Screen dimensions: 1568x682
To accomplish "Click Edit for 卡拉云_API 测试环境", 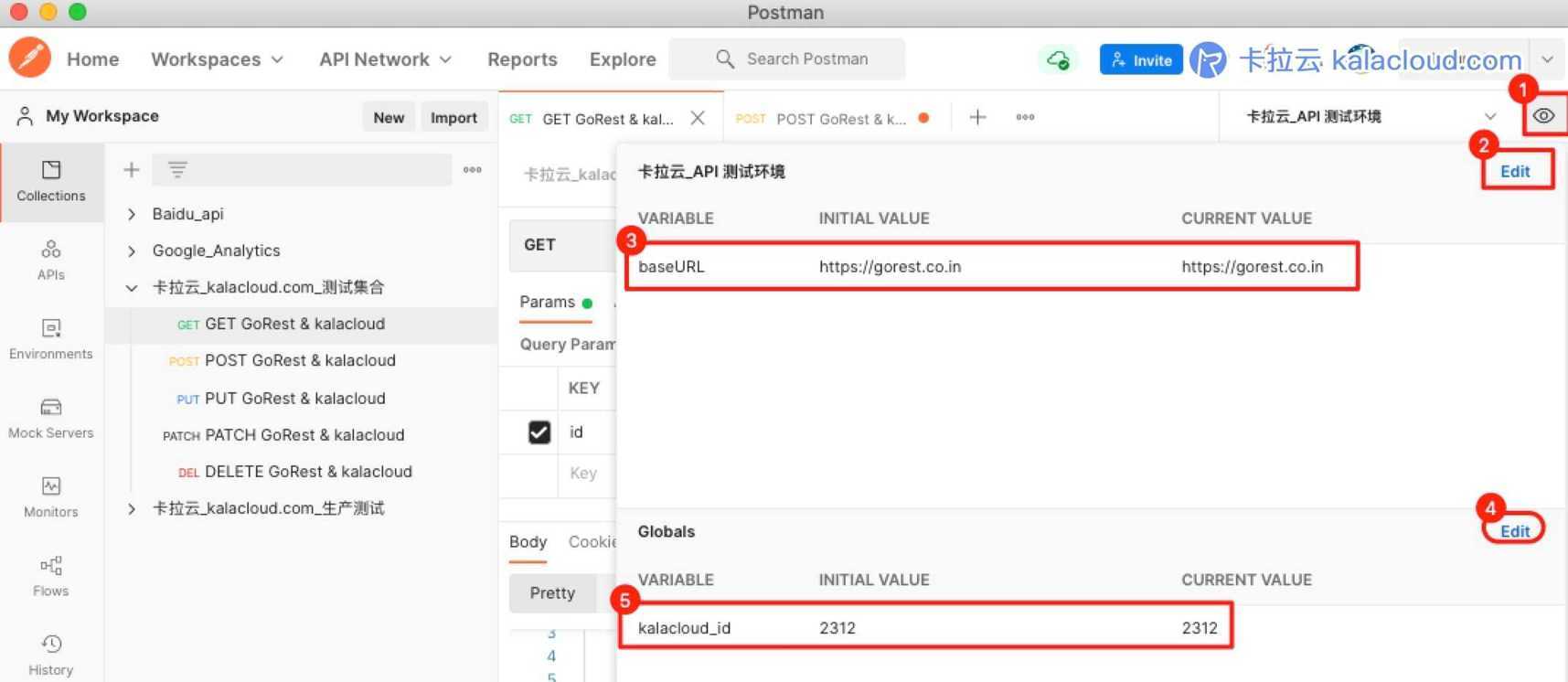I will (1515, 171).
